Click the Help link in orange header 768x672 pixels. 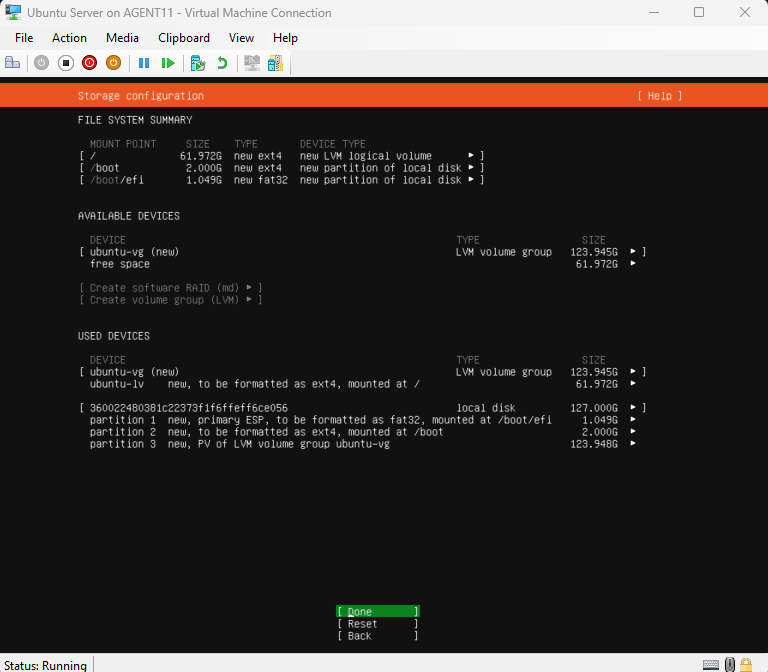(x=659, y=96)
